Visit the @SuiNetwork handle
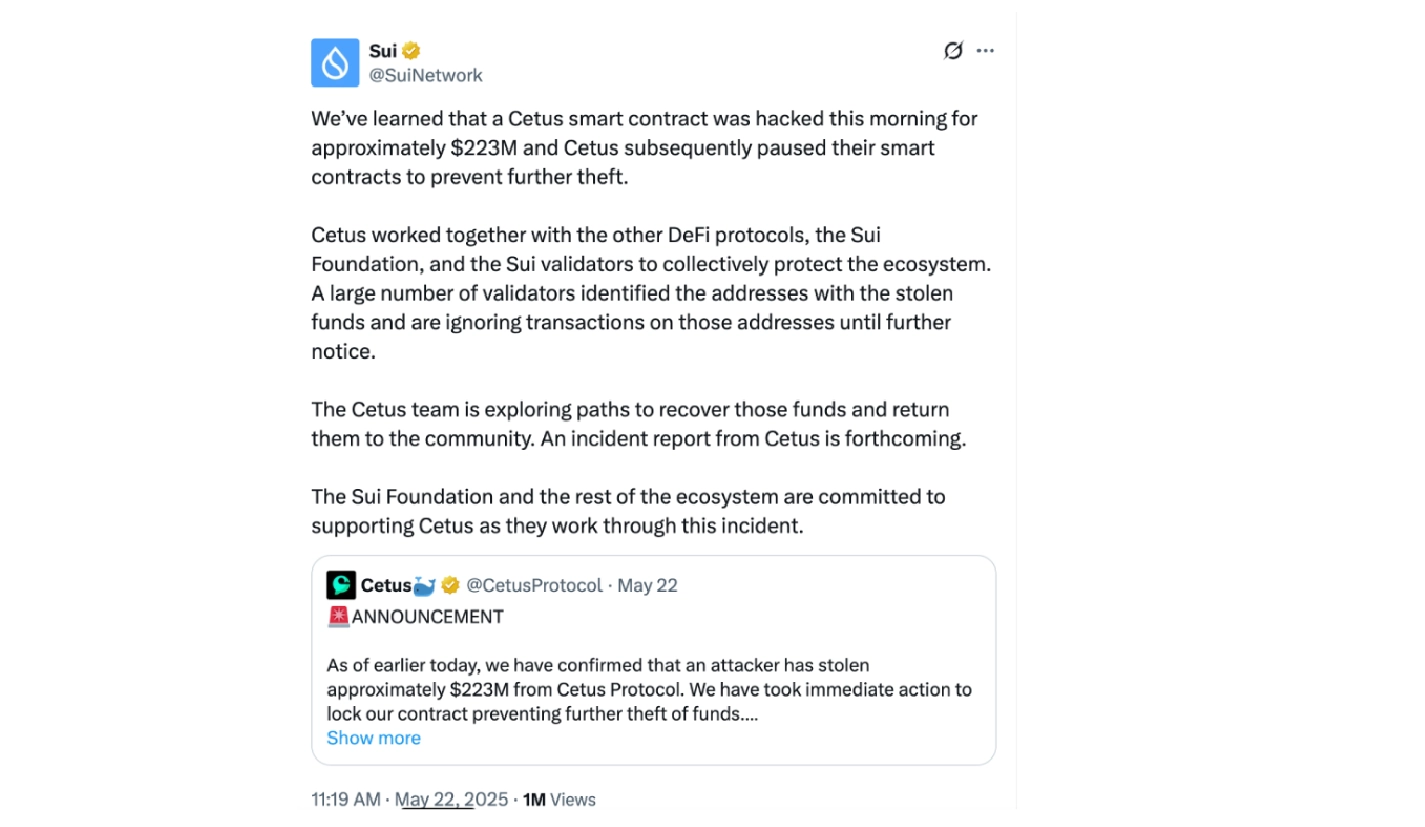This screenshot has height=827, width=1425. 426,75
